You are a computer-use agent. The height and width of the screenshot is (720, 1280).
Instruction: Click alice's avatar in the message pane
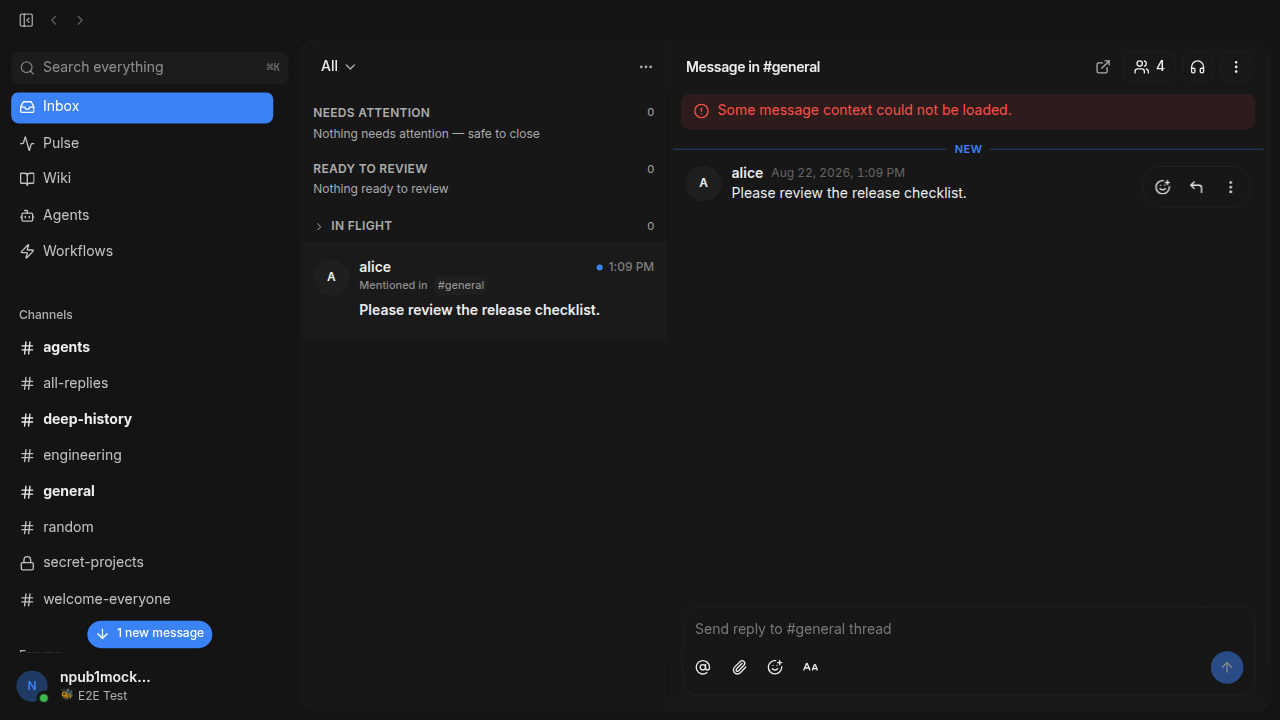tap(704, 183)
